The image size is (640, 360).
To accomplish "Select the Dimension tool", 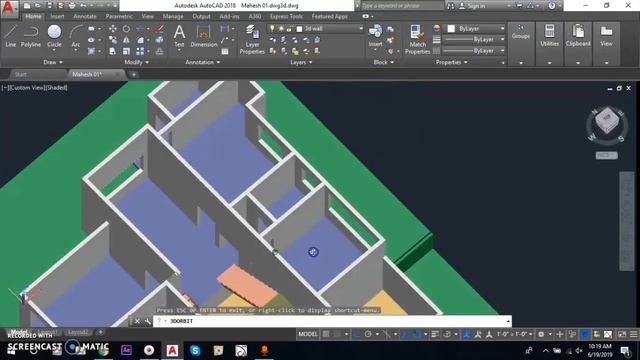I will pos(203,36).
